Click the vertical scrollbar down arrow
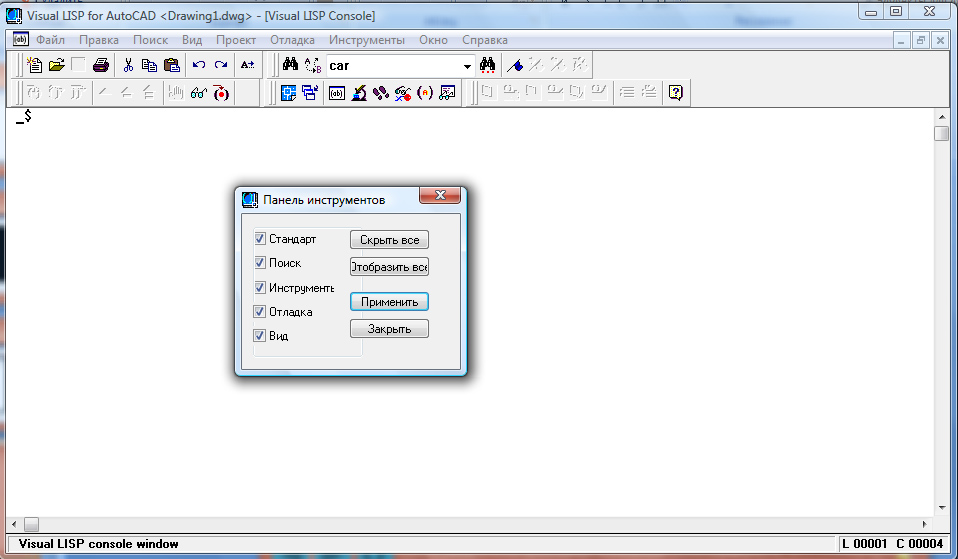Image resolution: width=958 pixels, height=559 pixels. tap(942, 508)
